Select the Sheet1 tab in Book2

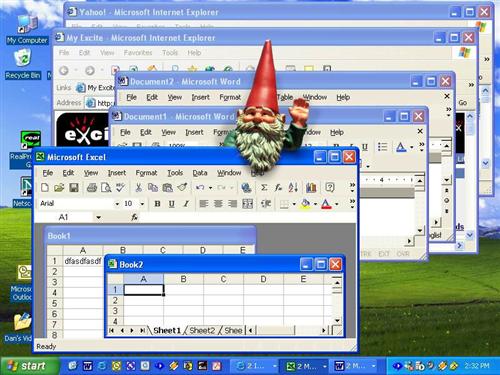coord(167,330)
